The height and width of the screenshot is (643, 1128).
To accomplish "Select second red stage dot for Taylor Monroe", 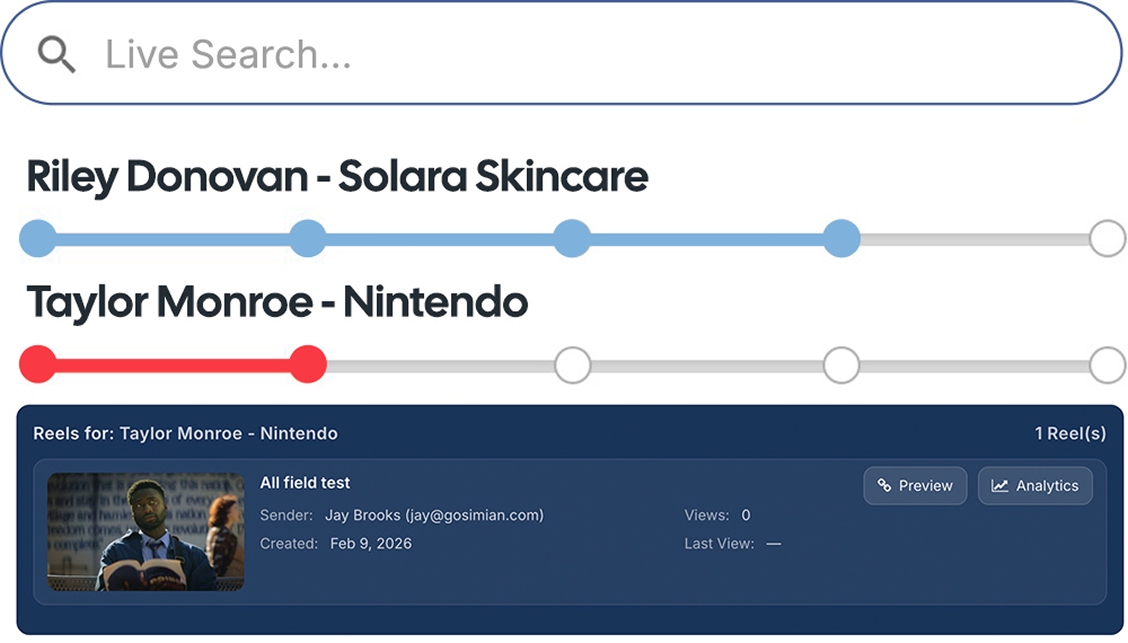I will tap(308, 364).
